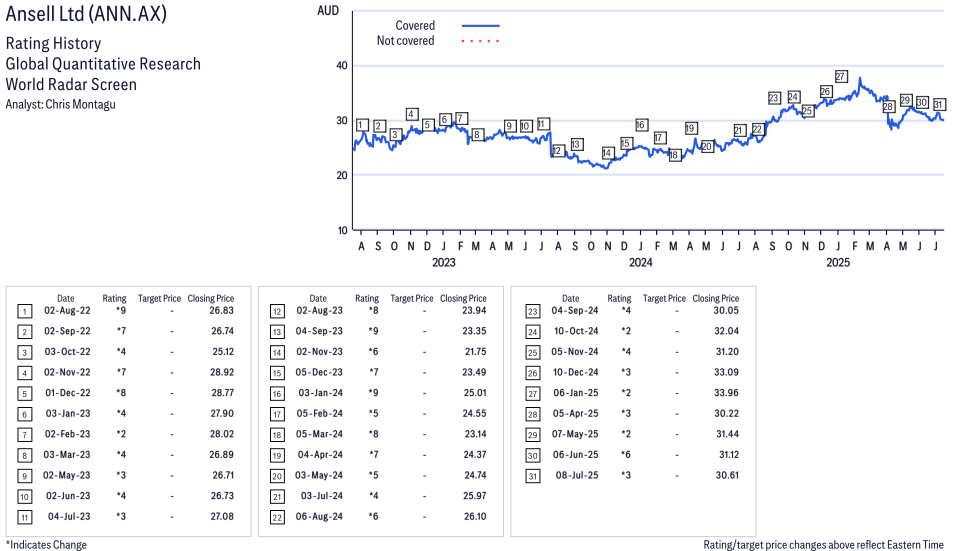Click the *Indicates Change footnote
Viewport: 955px width, 551px height.
pos(46,545)
